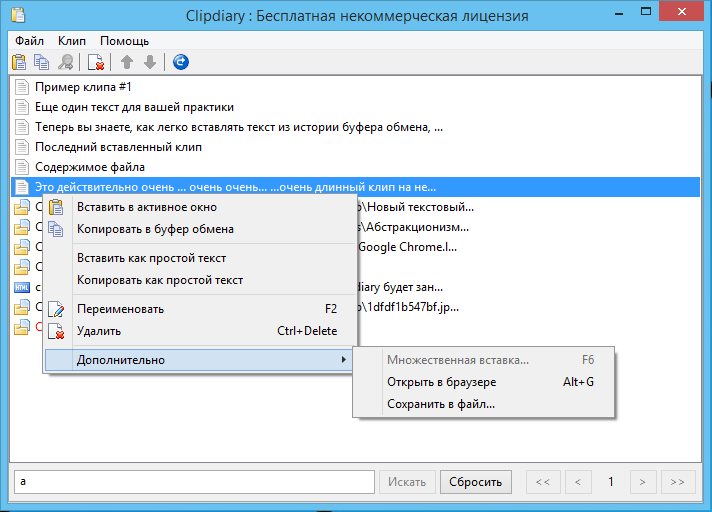Viewport: 712px width, 512px height.
Task: Select 'Переименовать' in the context menu
Action: (199, 309)
